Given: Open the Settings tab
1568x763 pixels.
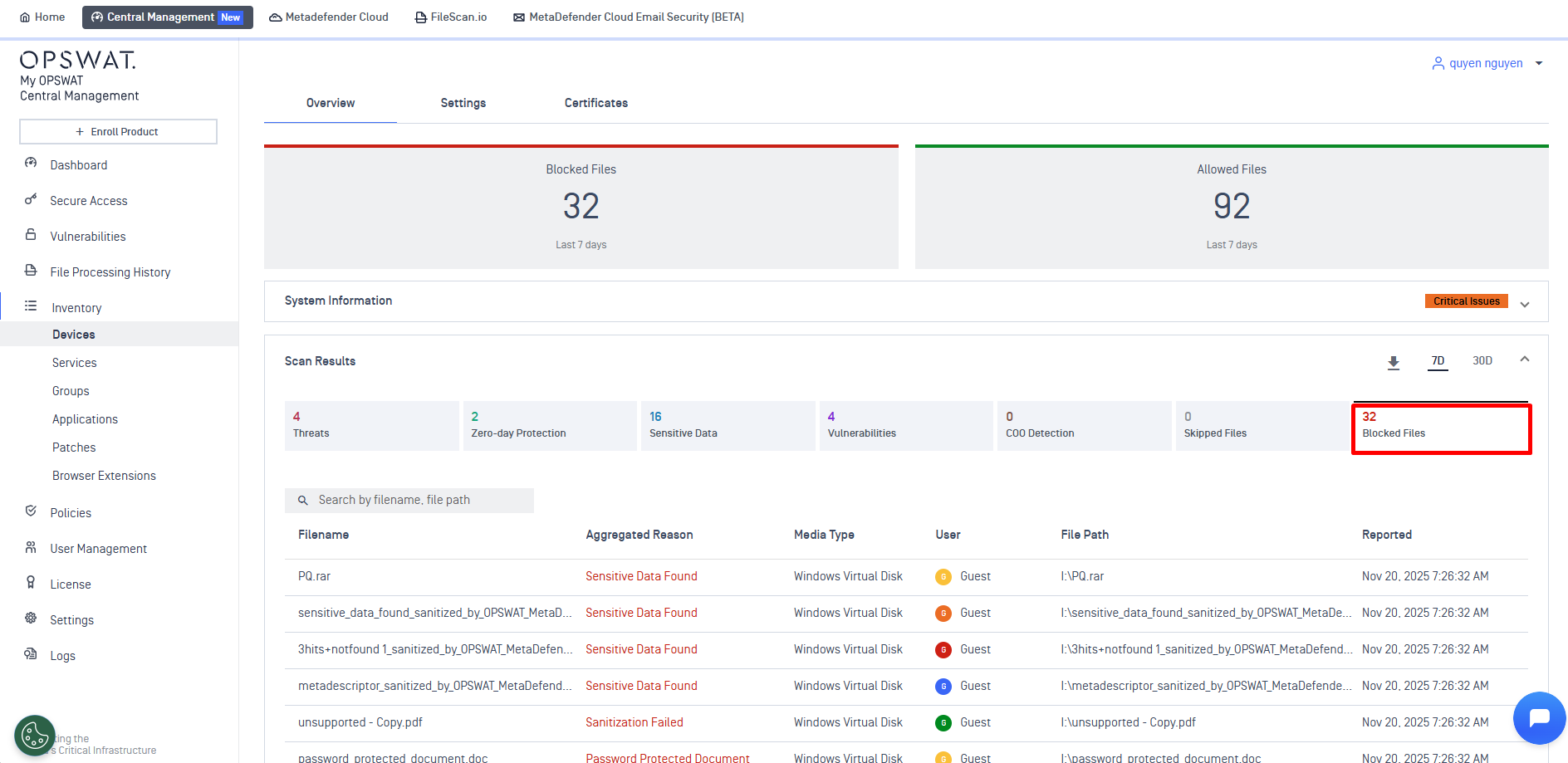Looking at the screenshot, I should [463, 103].
